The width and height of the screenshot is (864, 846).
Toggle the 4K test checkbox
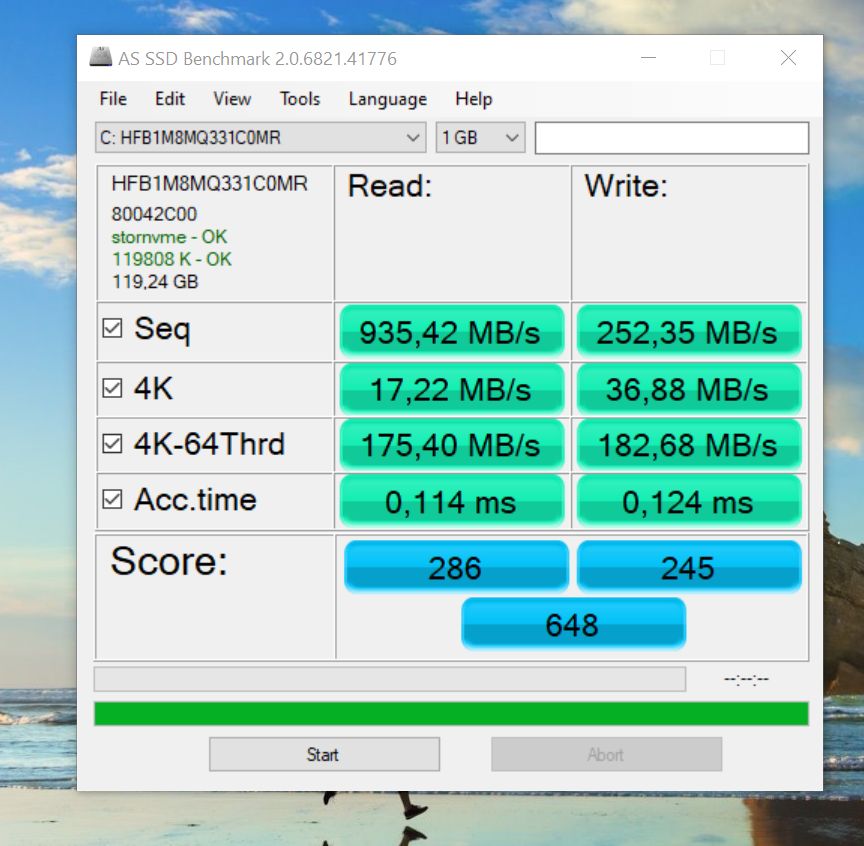tap(112, 388)
